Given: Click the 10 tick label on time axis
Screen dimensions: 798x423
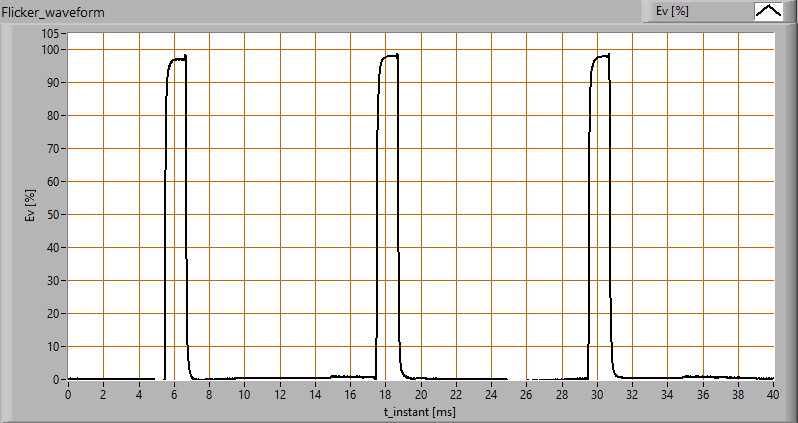Looking at the screenshot, I should [244, 395].
